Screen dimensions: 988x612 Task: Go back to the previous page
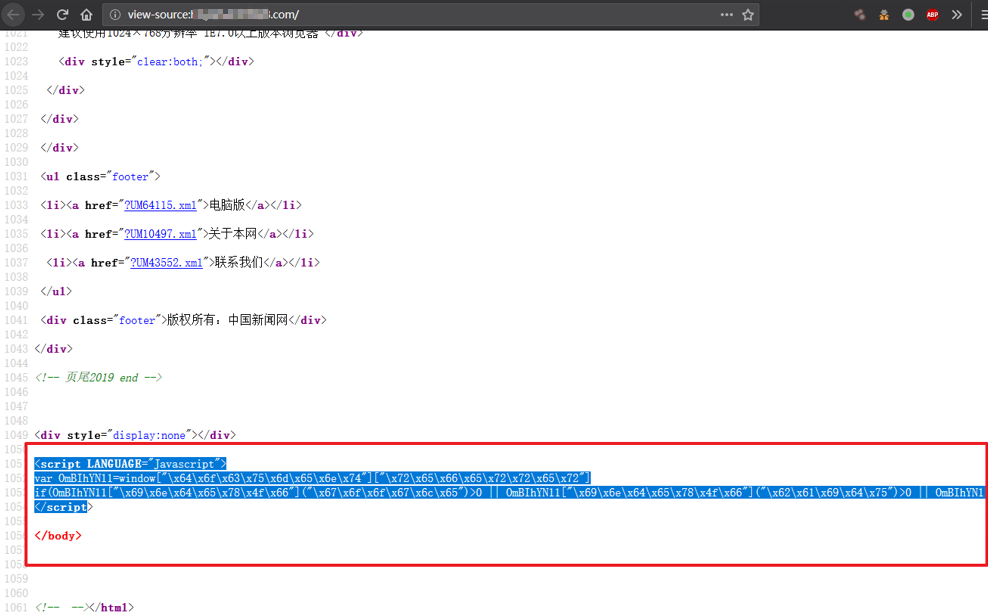tap(14, 14)
